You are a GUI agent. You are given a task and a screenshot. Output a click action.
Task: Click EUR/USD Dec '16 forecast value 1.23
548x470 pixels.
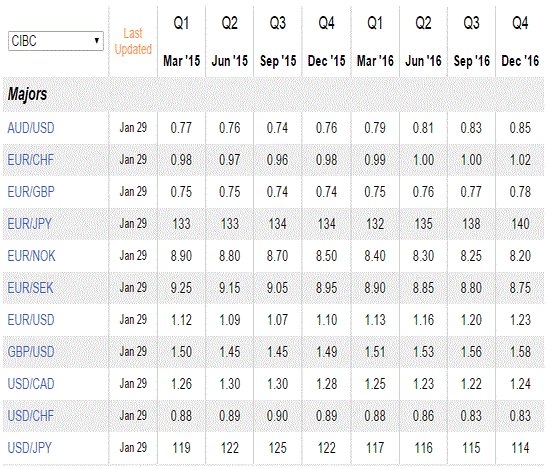(520, 320)
